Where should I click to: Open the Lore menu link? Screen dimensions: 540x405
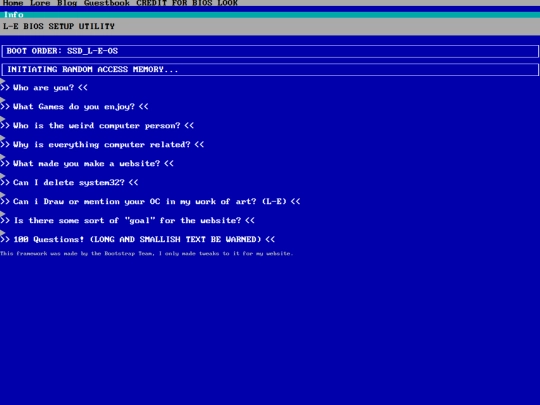(40, 3)
